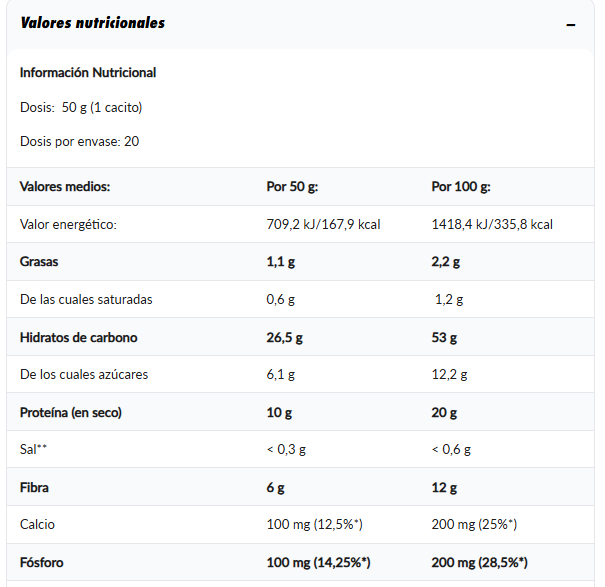Click the Calcio 100 mg (12,5%*) value

pos(314,524)
